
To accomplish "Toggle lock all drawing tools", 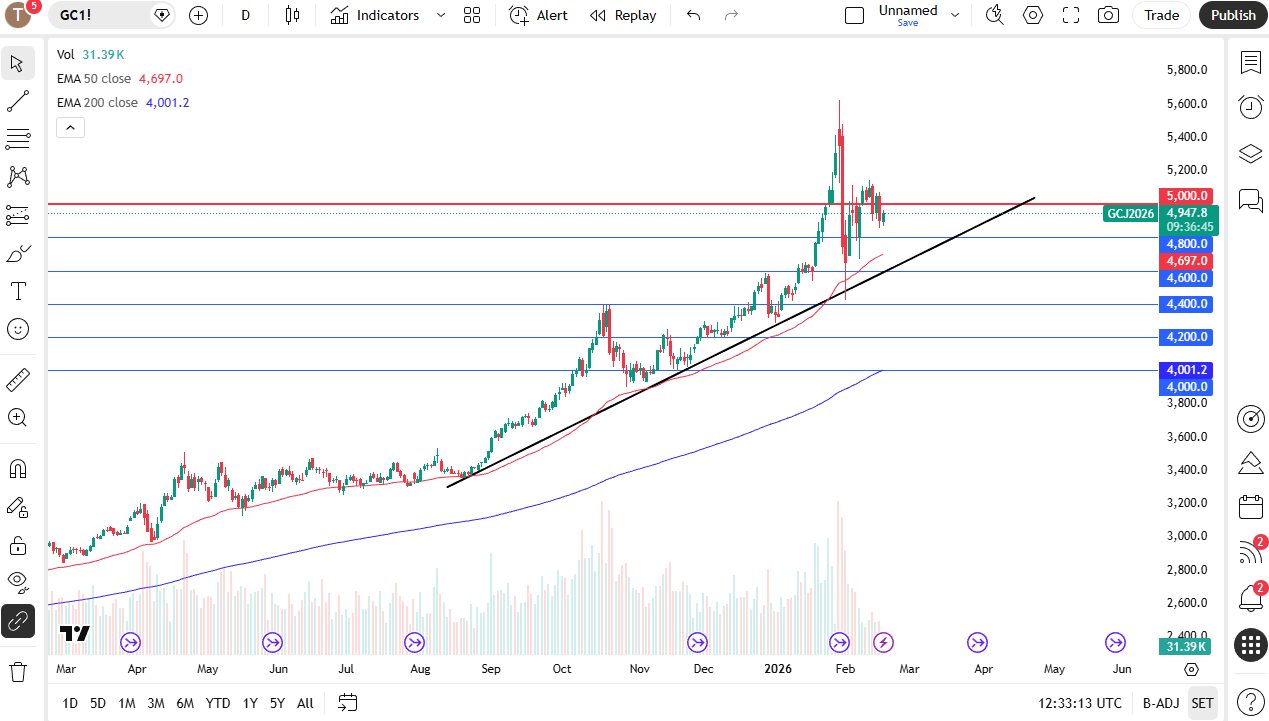I will [x=17, y=545].
